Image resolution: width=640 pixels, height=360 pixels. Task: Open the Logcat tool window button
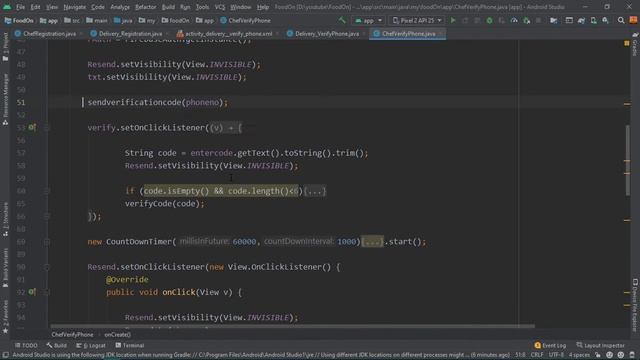[91, 345]
